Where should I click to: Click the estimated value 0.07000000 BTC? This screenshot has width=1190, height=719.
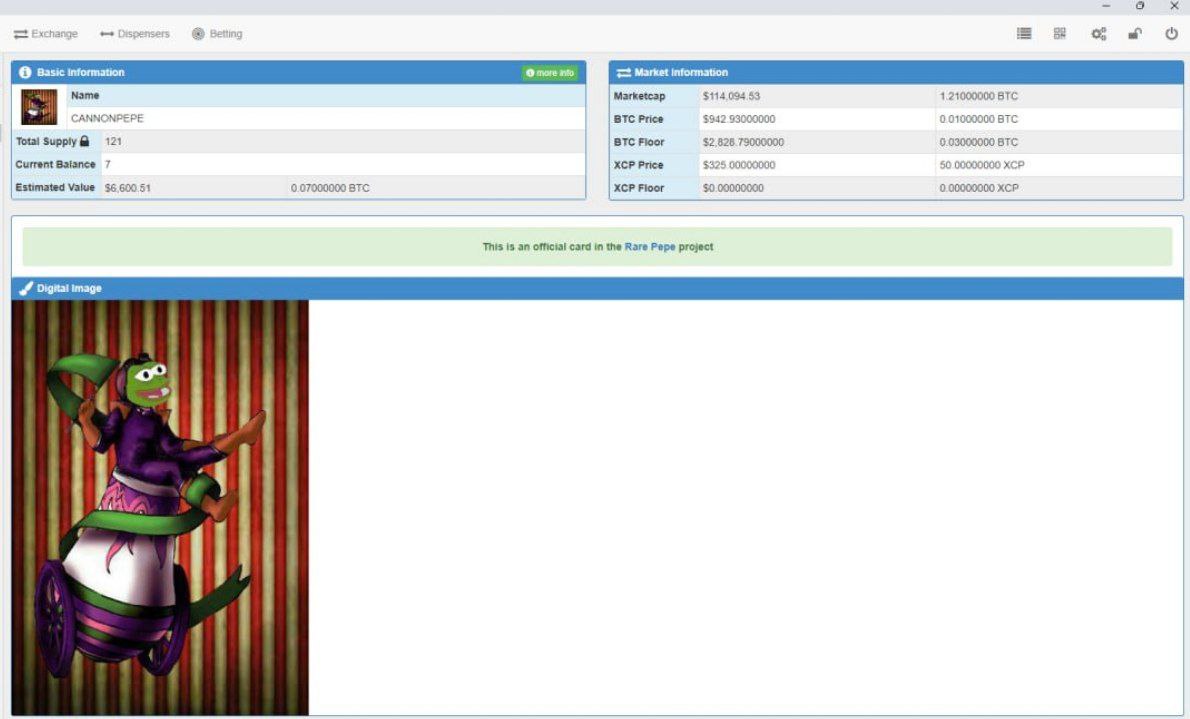tap(330, 188)
